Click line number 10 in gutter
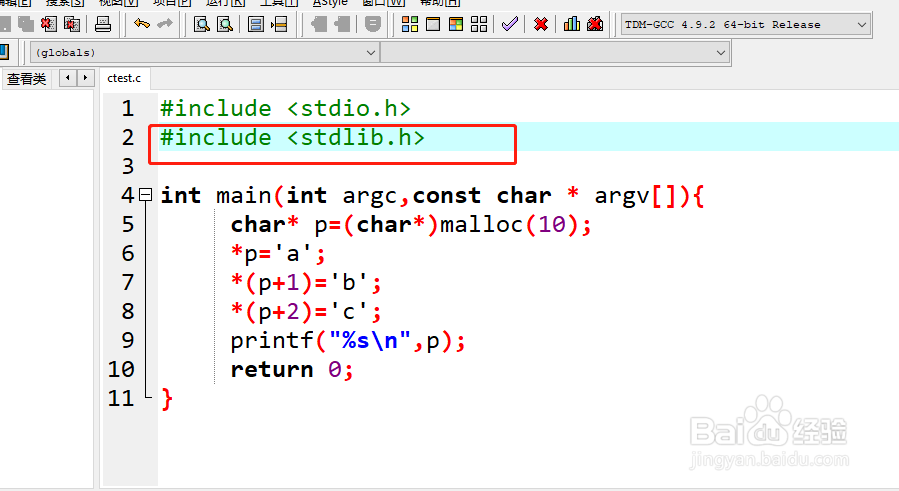 [121, 369]
